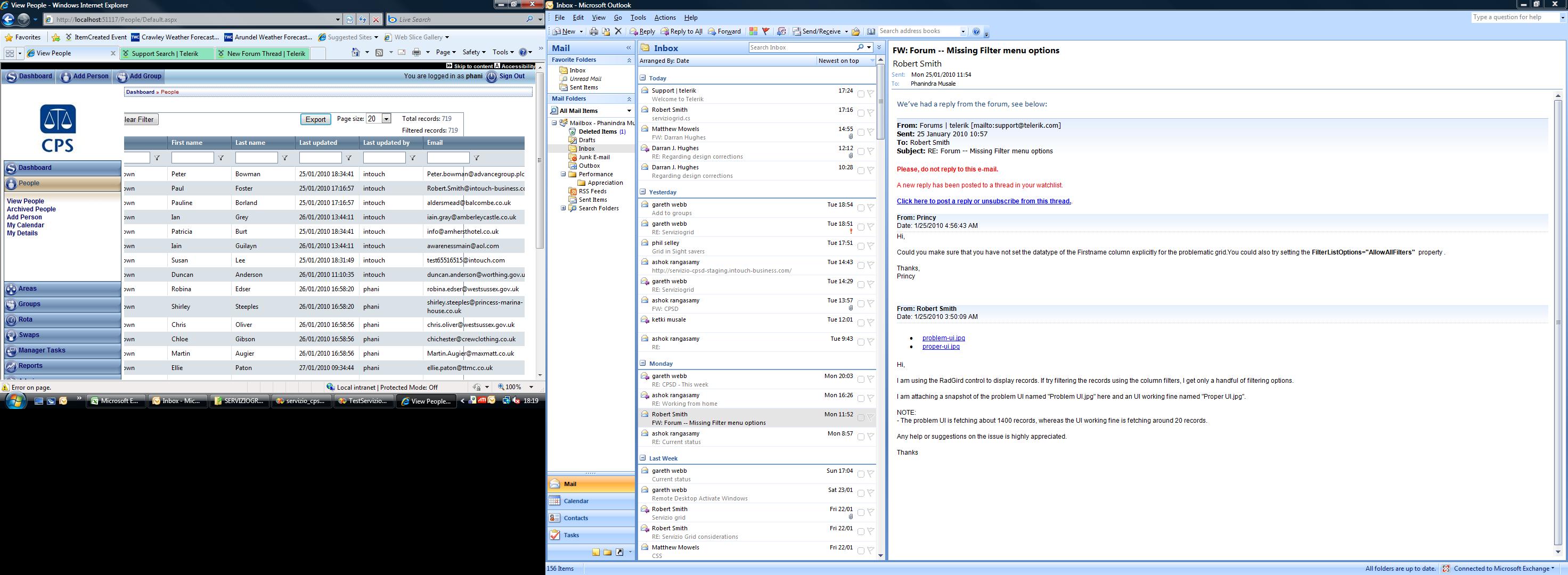
Task: Click Add to Favorites Bar star-arrow icon
Action: tap(56, 37)
